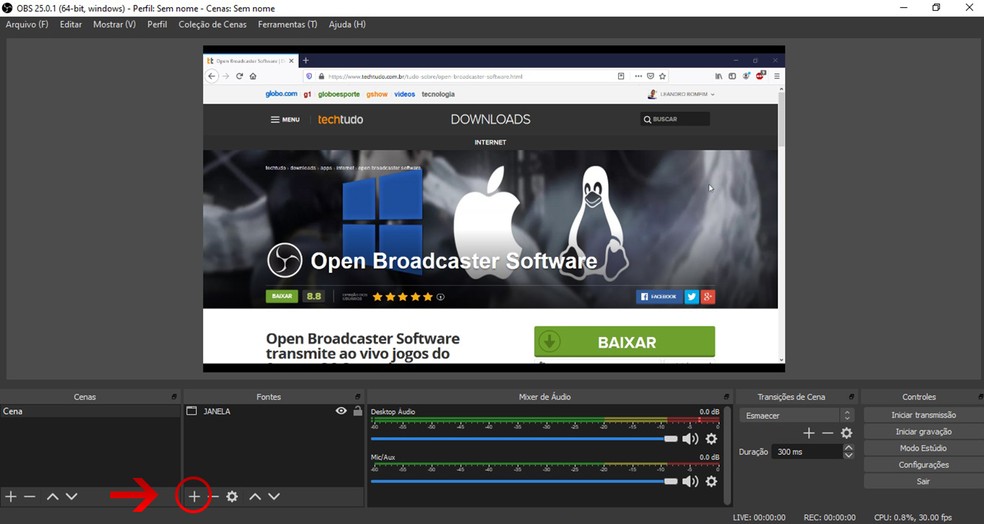Click the gshow link in preview
This screenshot has width=984, height=524.
click(377, 94)
